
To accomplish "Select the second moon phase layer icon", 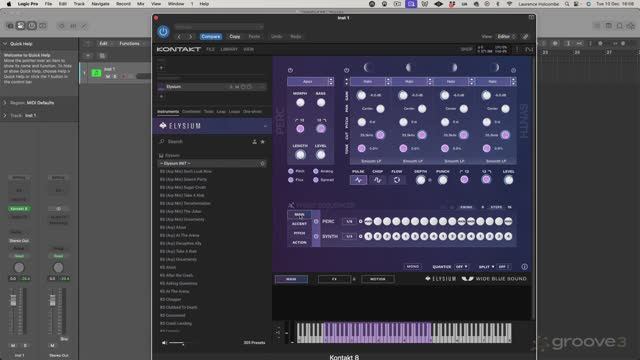I will click(x=409, y=67).
